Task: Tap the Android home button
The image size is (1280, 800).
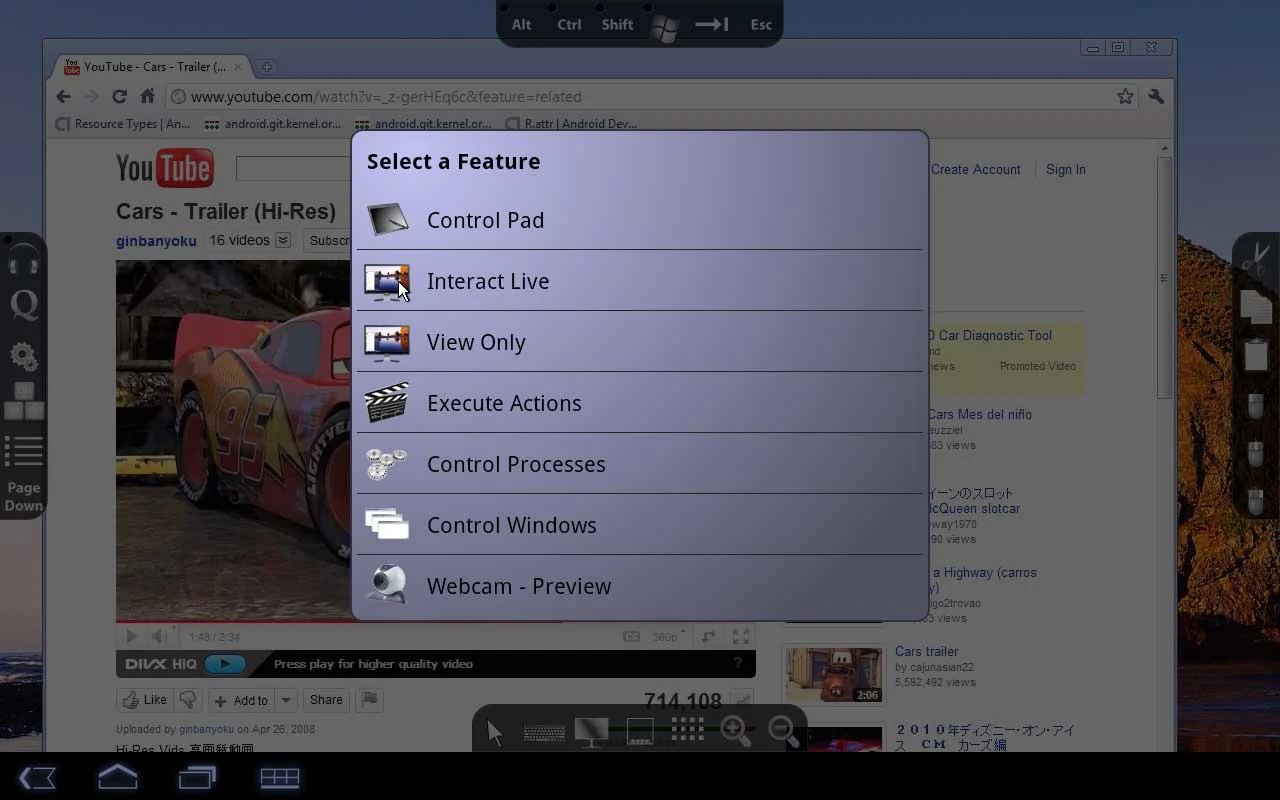Action: [117, 777]
